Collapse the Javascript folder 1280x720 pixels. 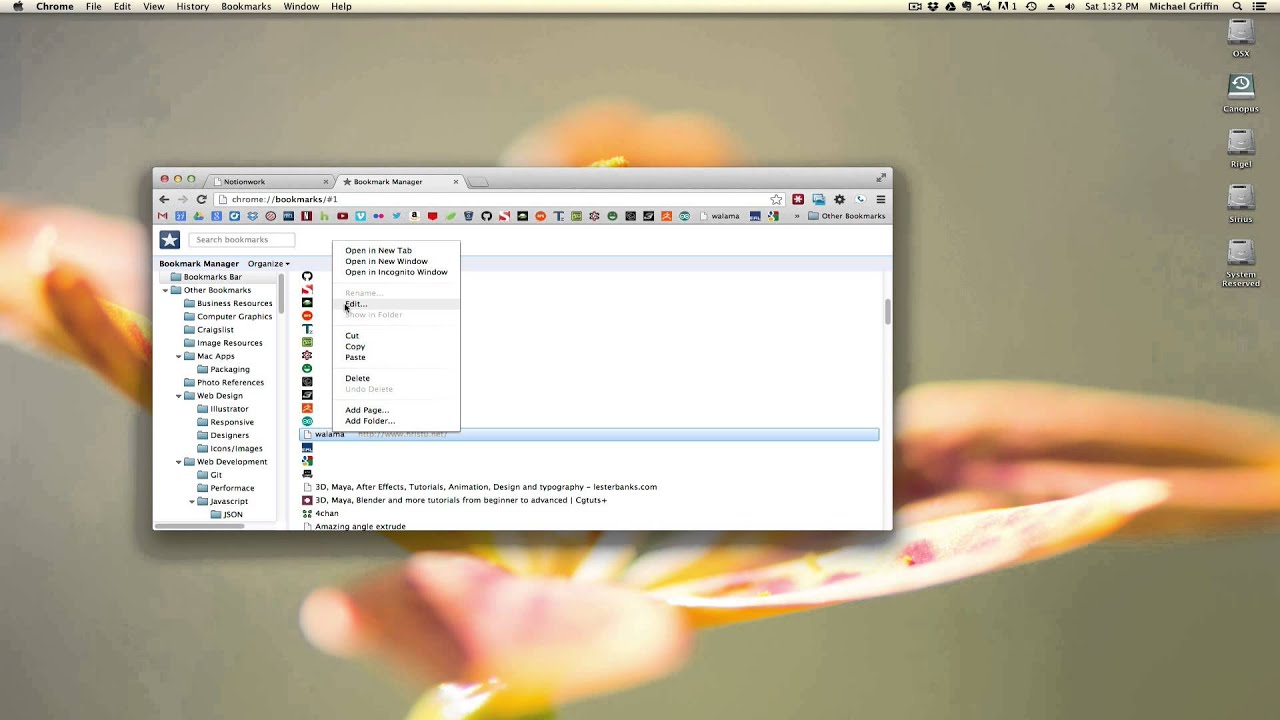click(x=192, y=501)
